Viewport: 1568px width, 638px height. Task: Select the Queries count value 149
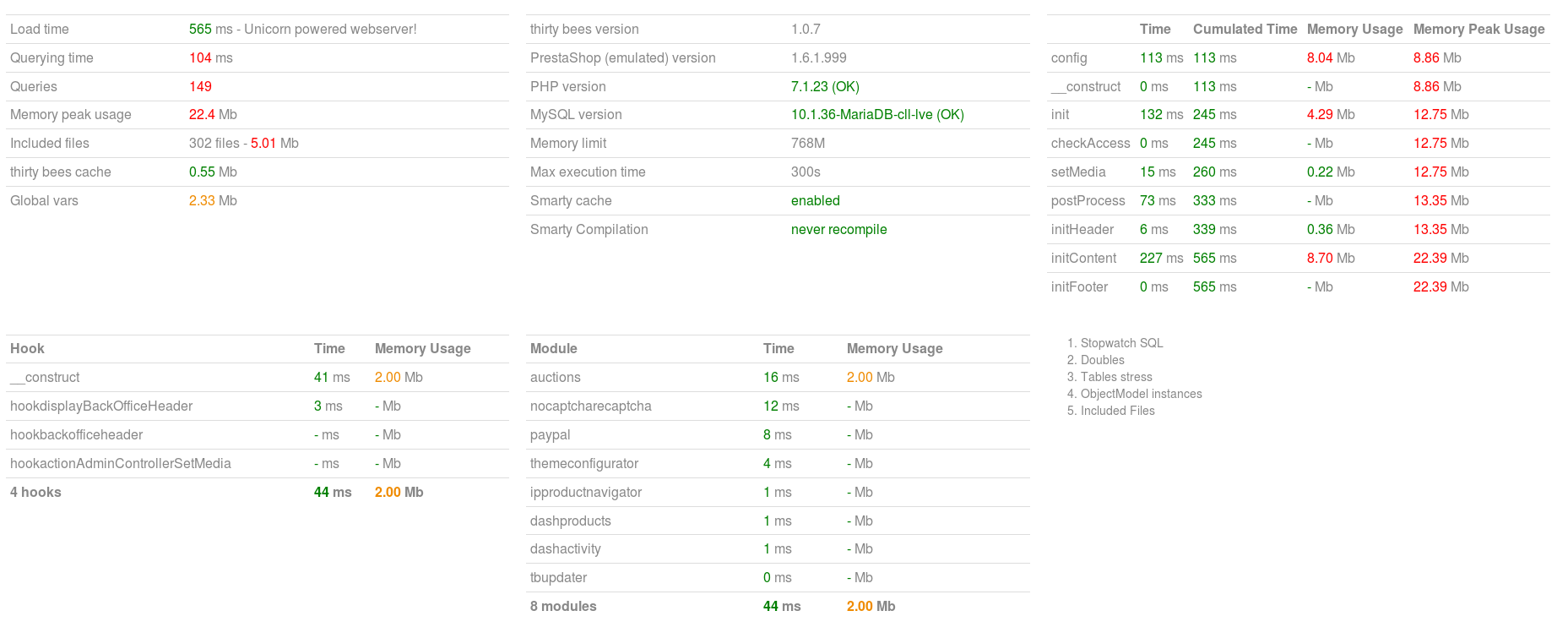point(200,86)
